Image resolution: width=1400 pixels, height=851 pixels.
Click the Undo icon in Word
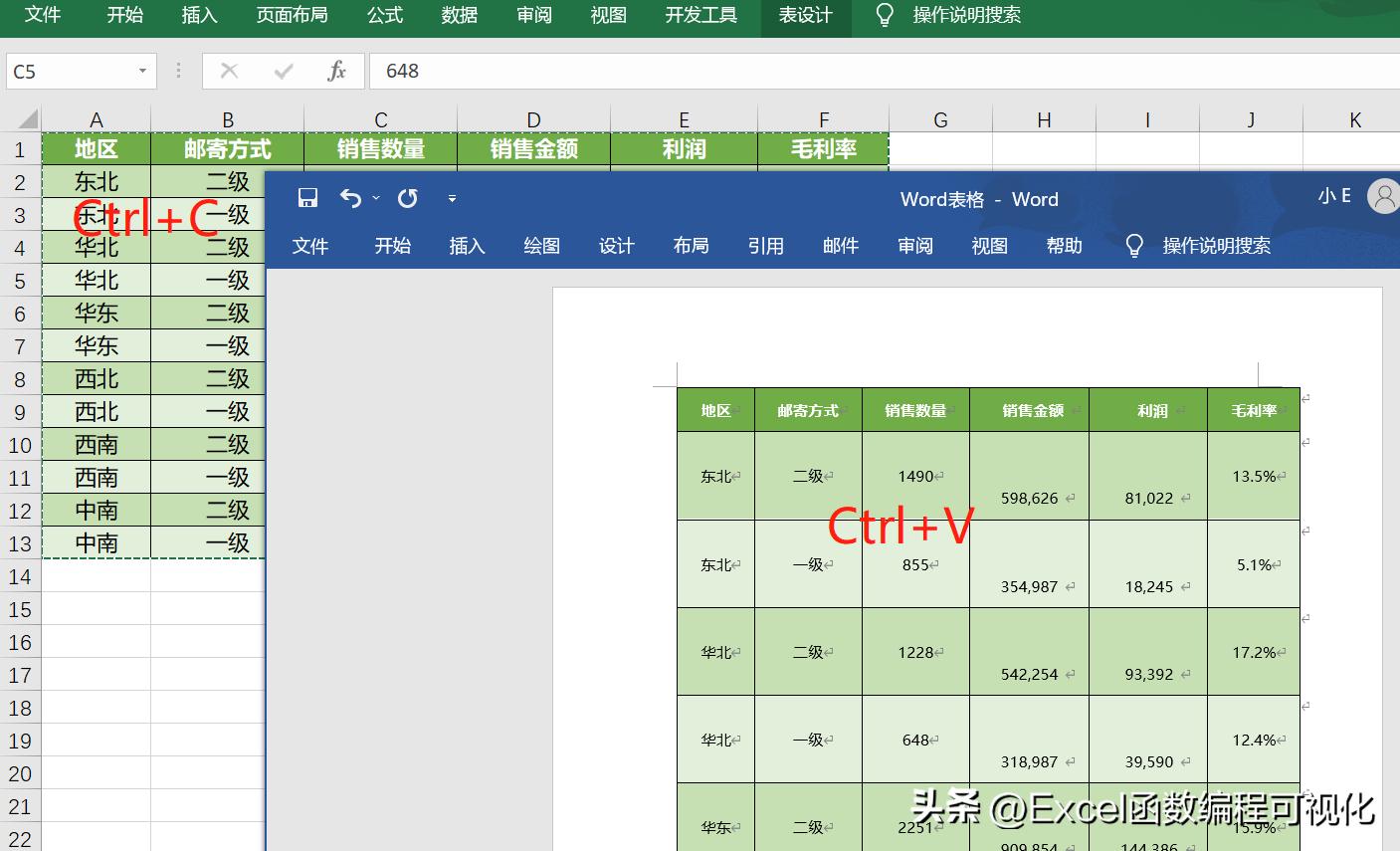[x=348, y=198]
